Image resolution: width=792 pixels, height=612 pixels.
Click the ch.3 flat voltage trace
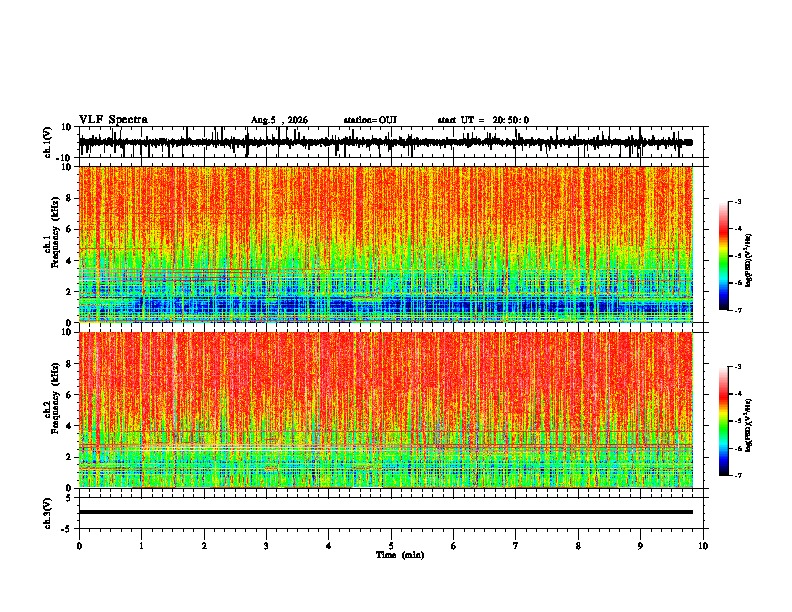point(385,512)
